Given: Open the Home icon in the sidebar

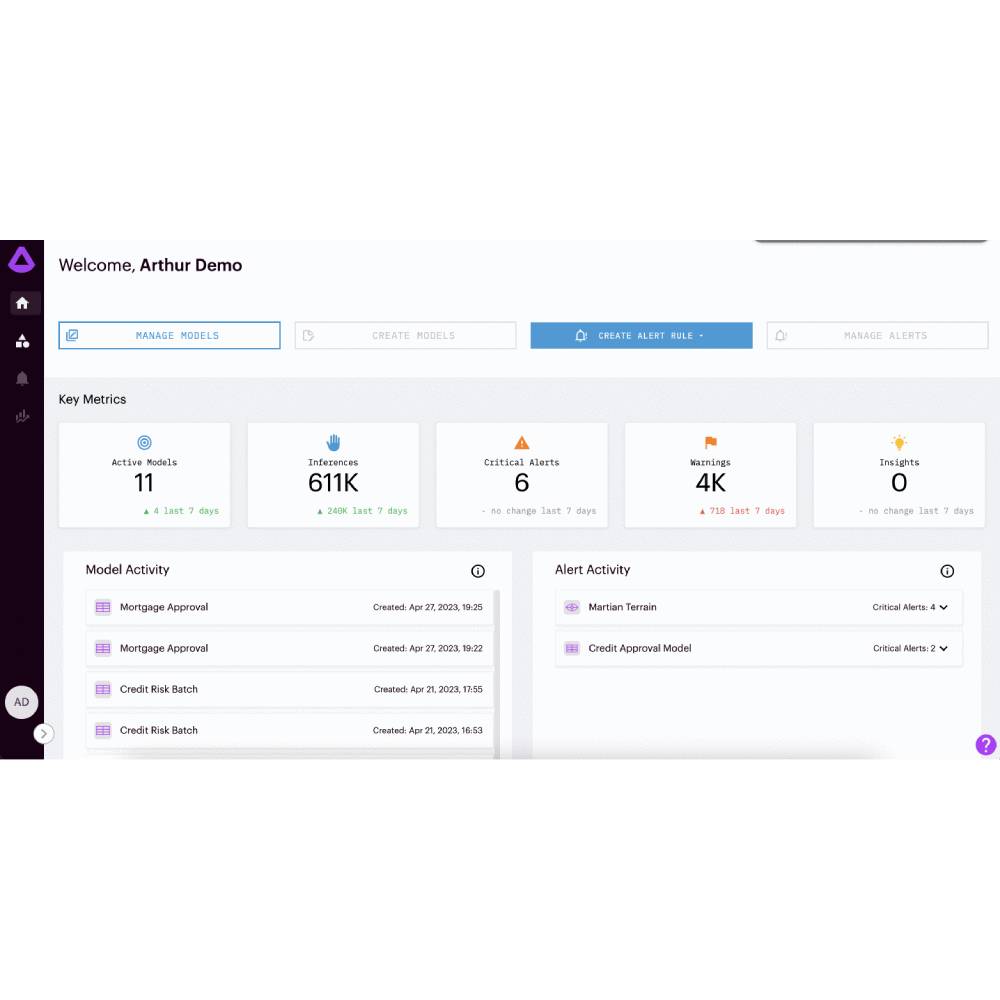Looking at the screenshot, I should point(22,303).
